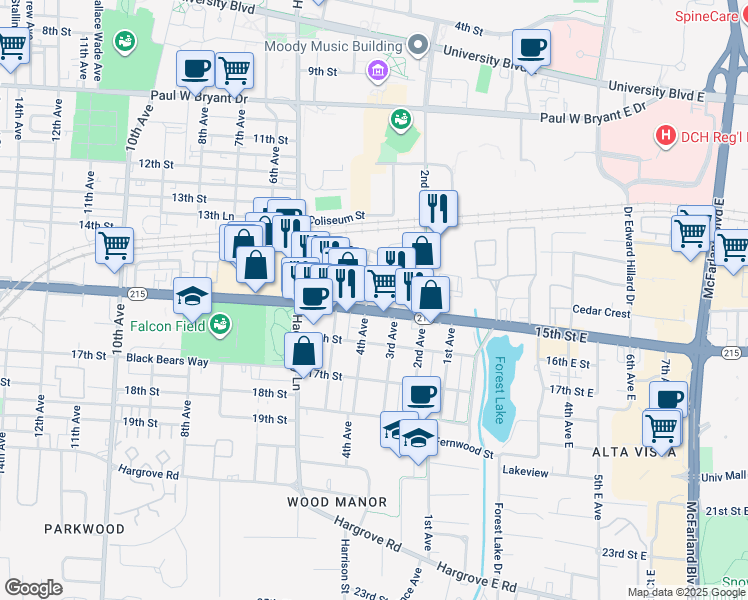Image resolution: width=748 pixels, height=600 pixels.
Task: Select the shopping cart marker near 7th Ave
Action: [x=233, y=71]
